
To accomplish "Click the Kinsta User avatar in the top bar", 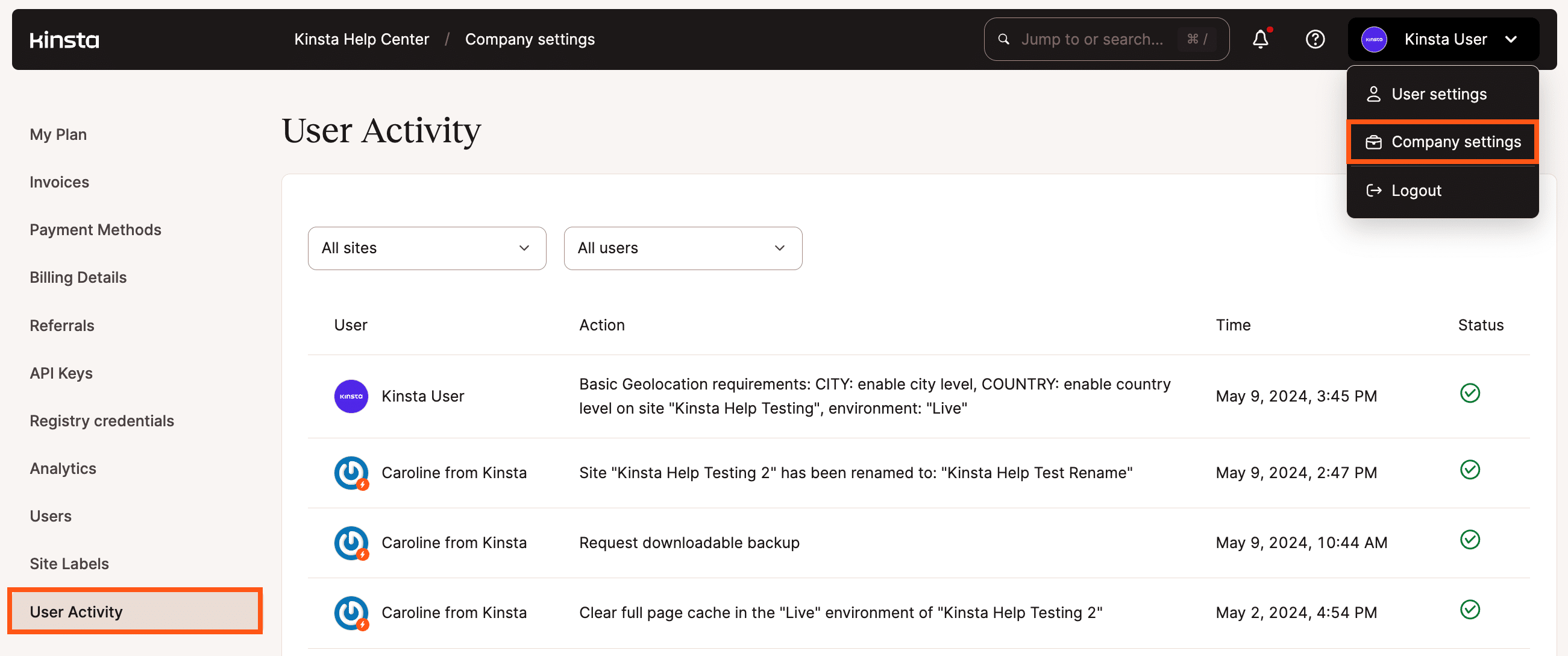I will pyautogui.click(x=1374, y=39).
